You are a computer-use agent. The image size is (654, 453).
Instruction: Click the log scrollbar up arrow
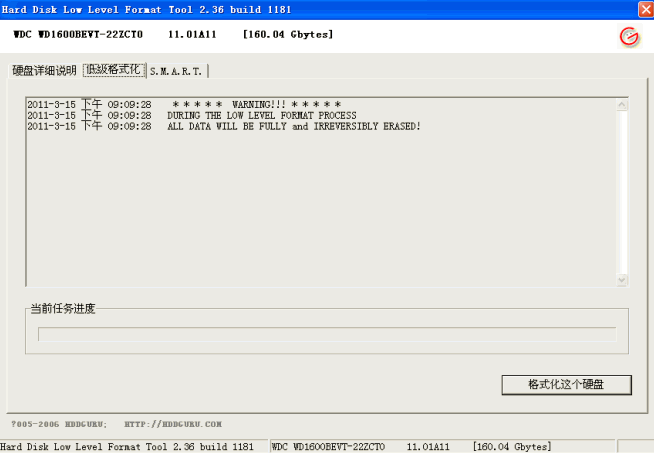coord(623,104)
